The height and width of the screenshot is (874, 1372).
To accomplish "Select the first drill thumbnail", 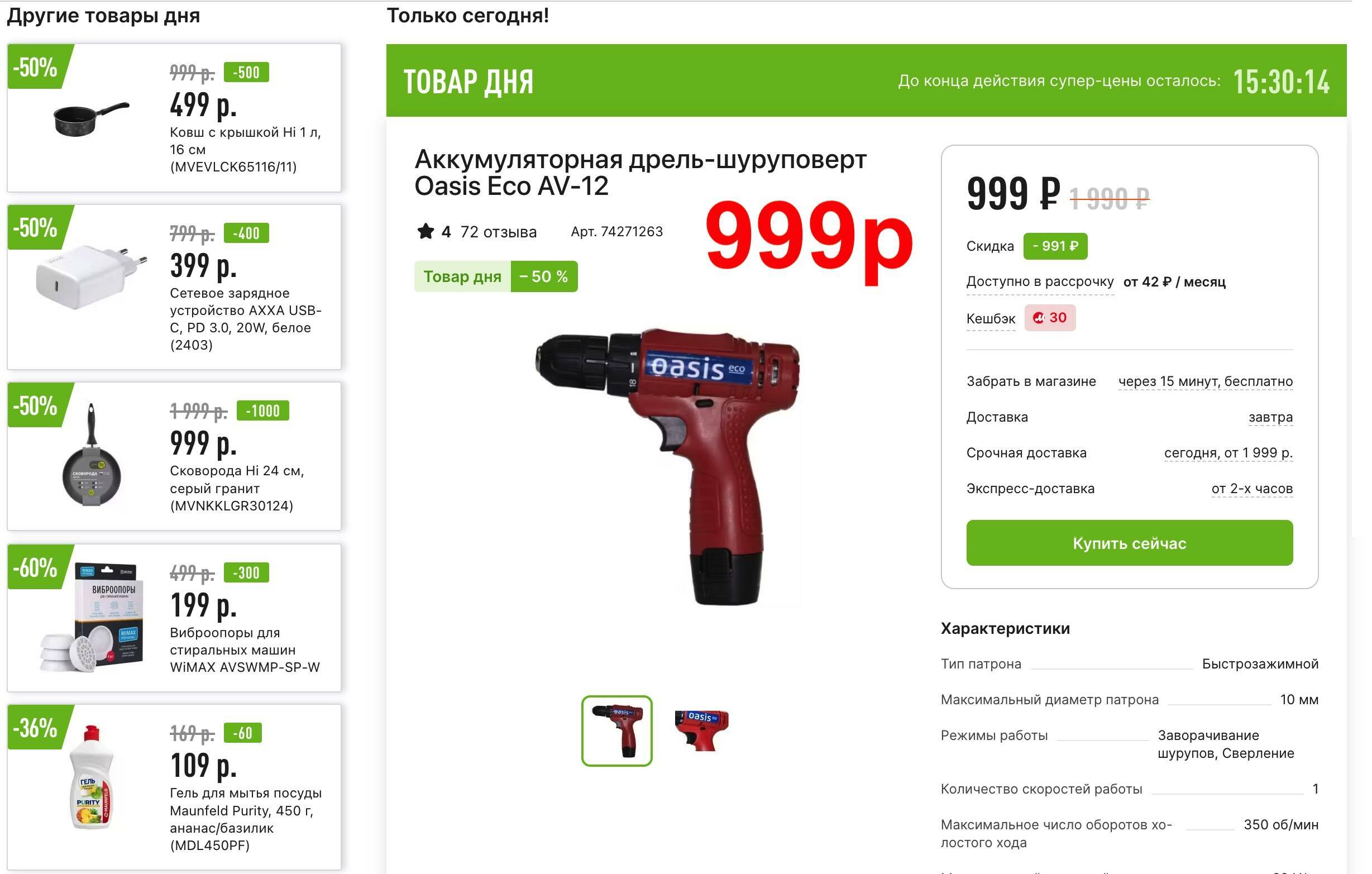I will click(616, 730).
